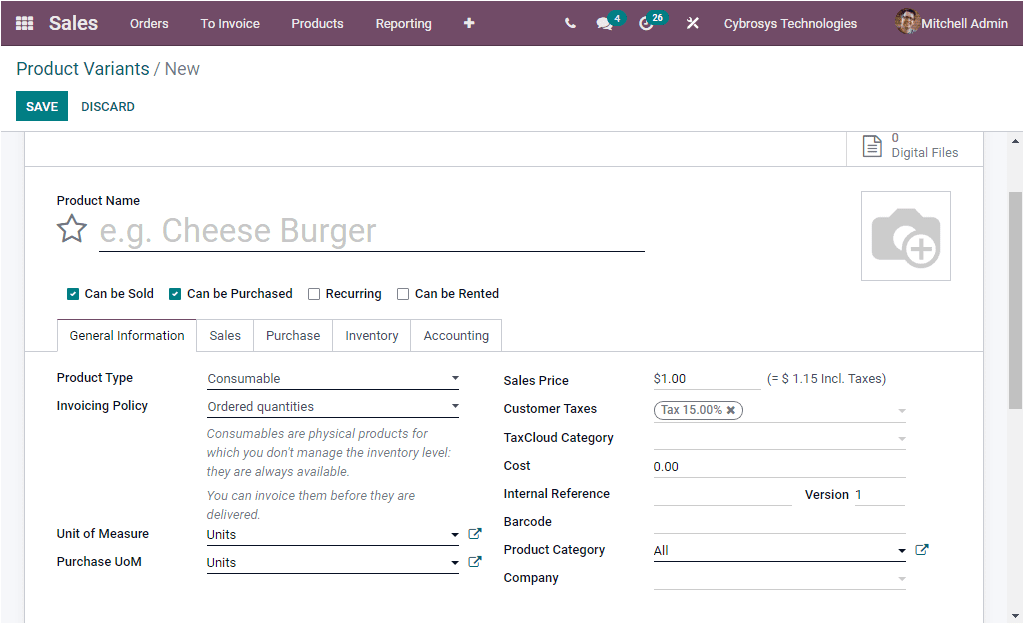The height and width of the screenshot is (624, 1024).
Task: Click the developer tools wrench icon
Action: (x=693, y=23)
